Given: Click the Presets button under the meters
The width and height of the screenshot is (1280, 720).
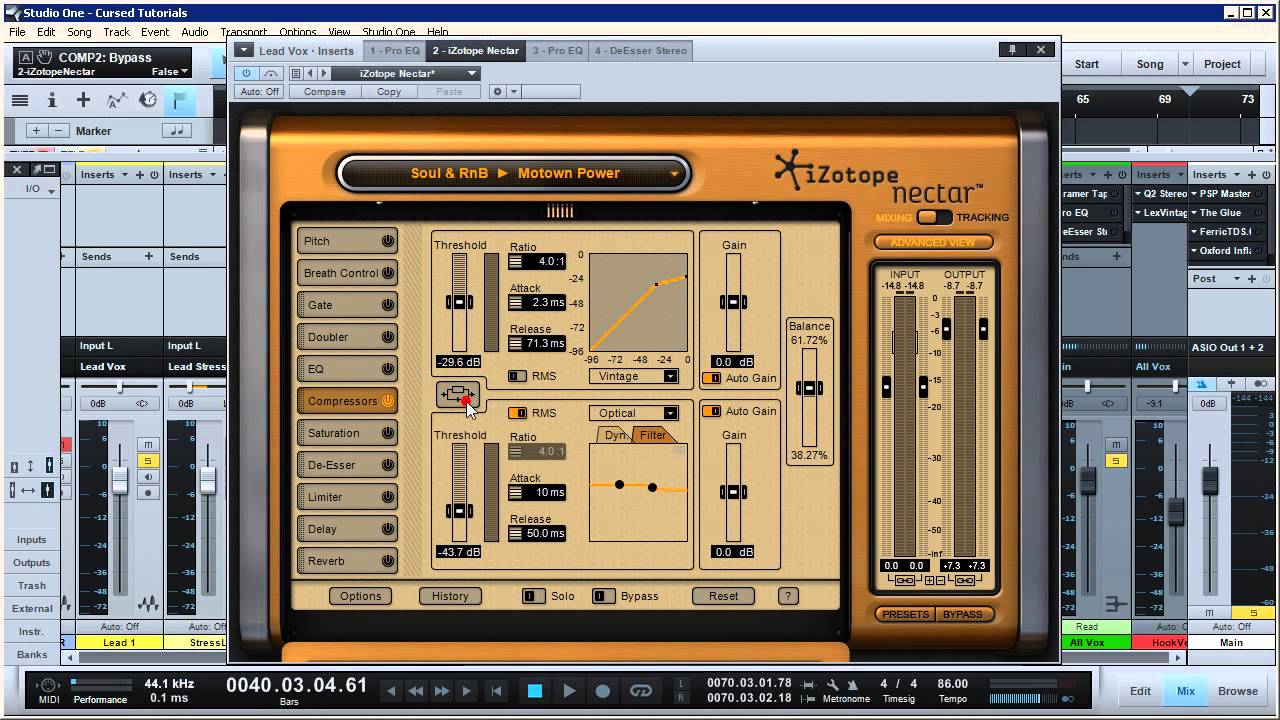Looking at the screenshot, I should 906,614.
